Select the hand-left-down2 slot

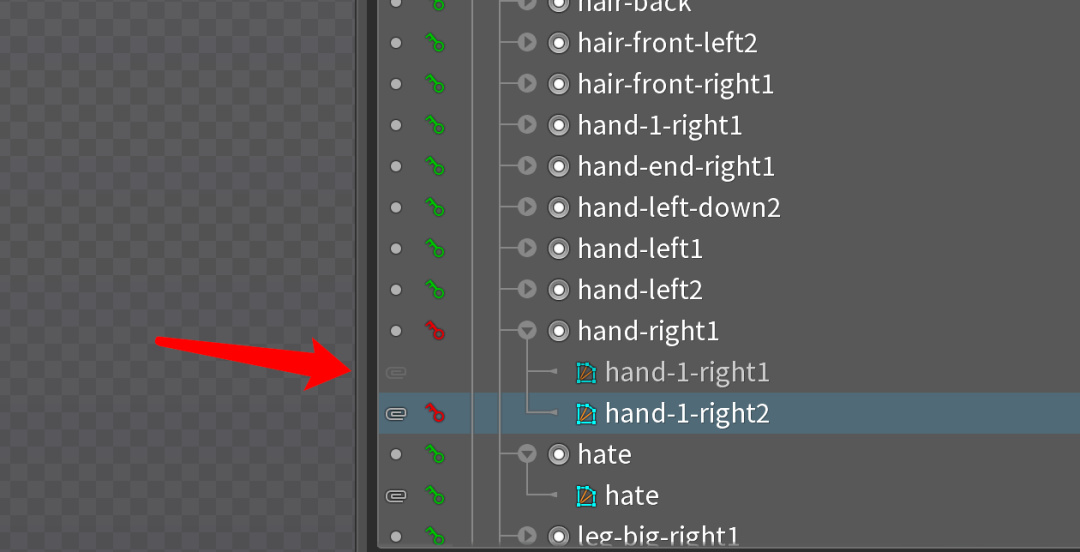point(678,207)
